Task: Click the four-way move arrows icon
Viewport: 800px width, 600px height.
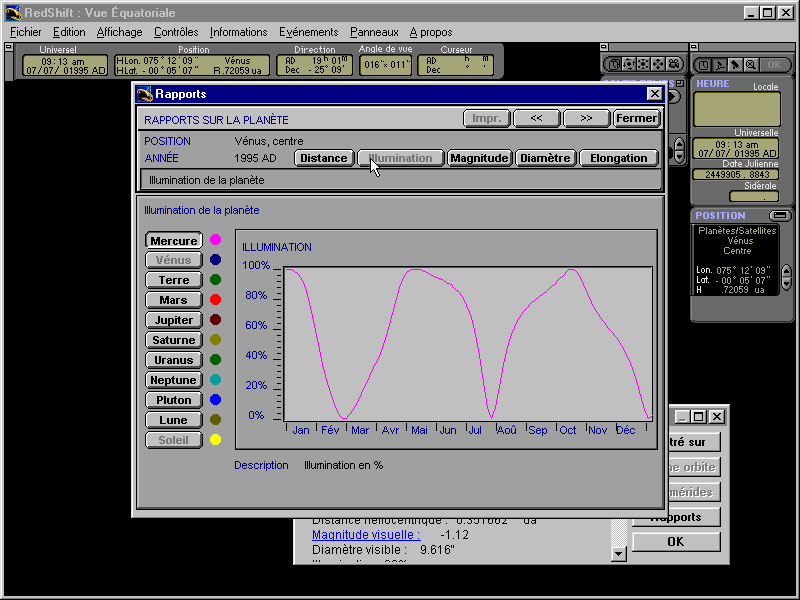Action: pyautogui.click(x=658, y=64)
